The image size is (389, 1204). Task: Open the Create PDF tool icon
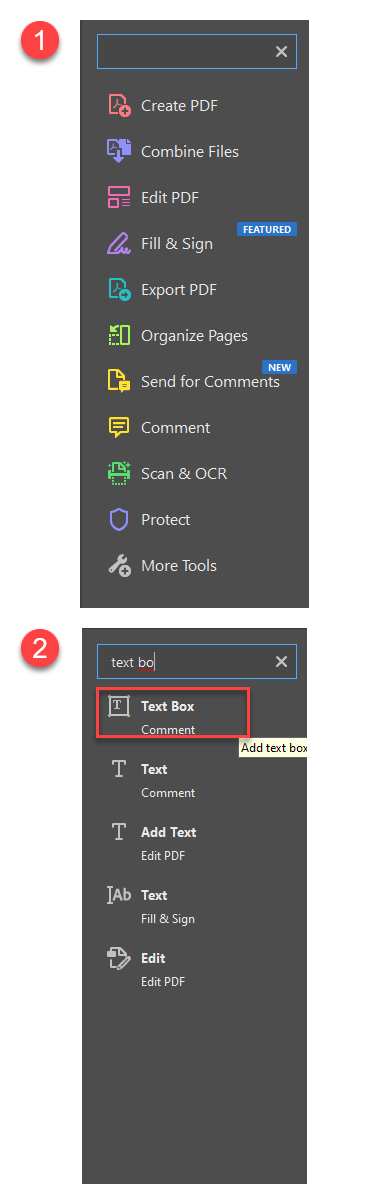(119, 106)
